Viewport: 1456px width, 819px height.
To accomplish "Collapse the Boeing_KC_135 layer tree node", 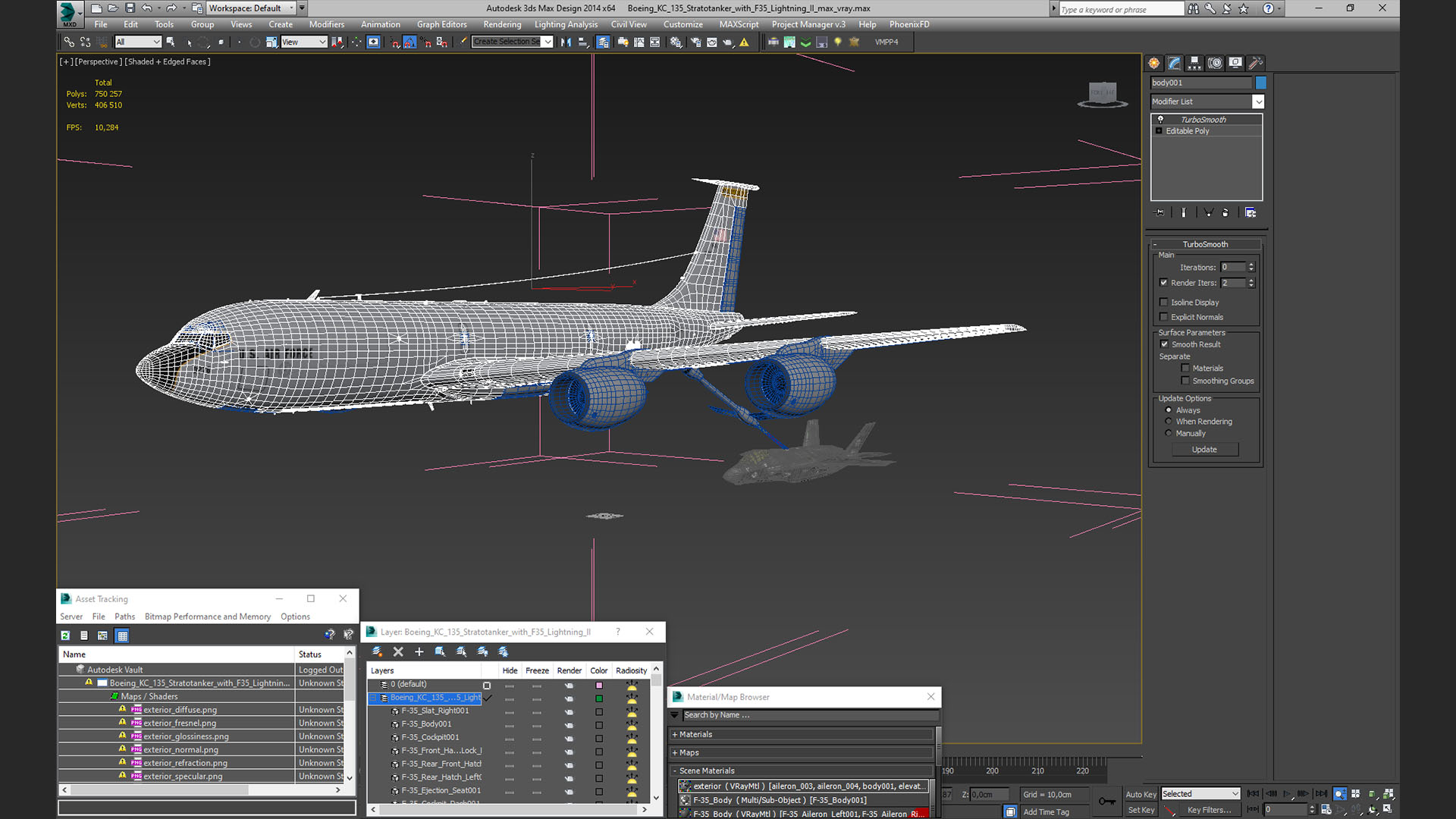I will 374,698.
